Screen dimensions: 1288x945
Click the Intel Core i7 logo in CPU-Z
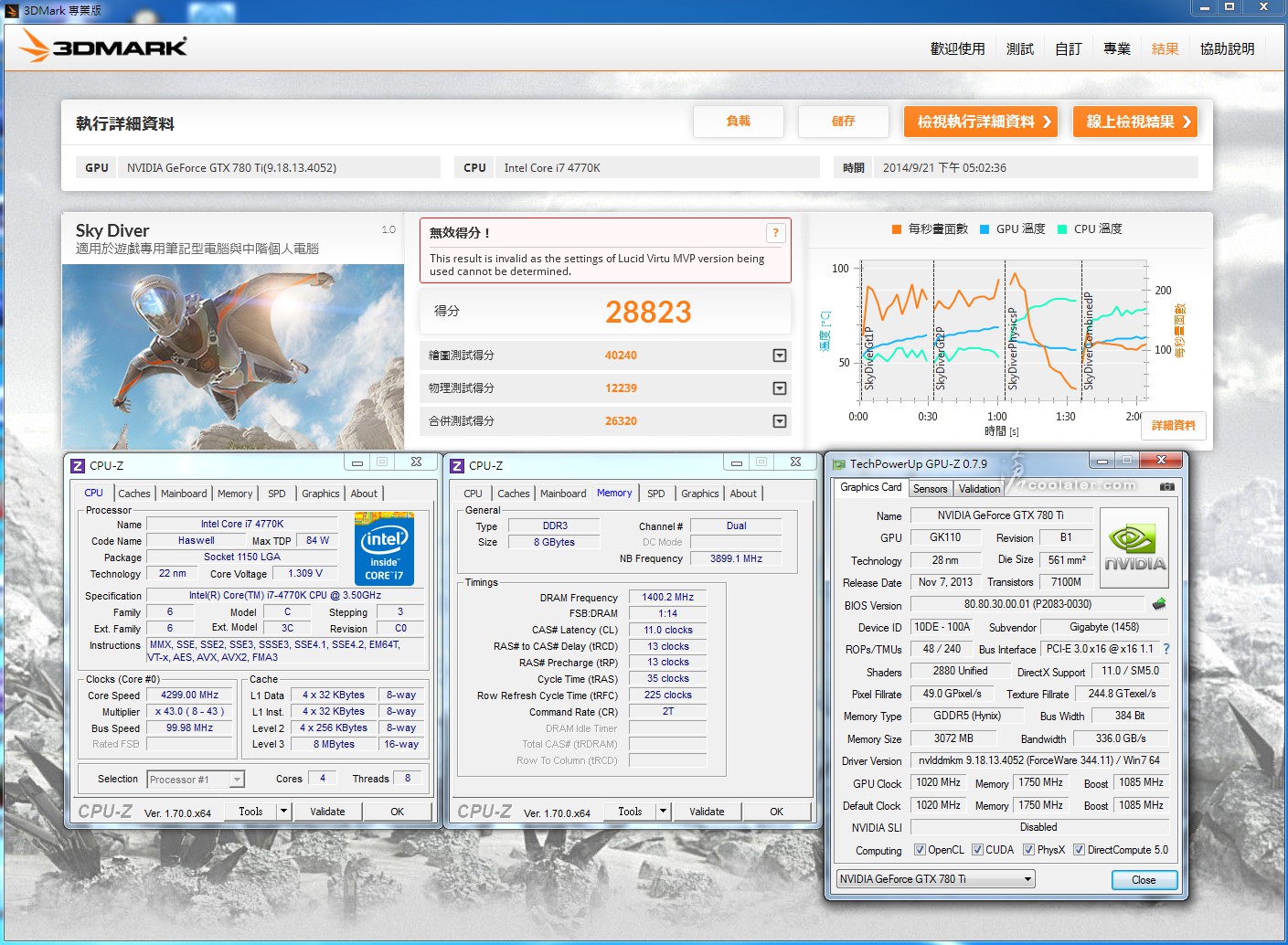384,548
